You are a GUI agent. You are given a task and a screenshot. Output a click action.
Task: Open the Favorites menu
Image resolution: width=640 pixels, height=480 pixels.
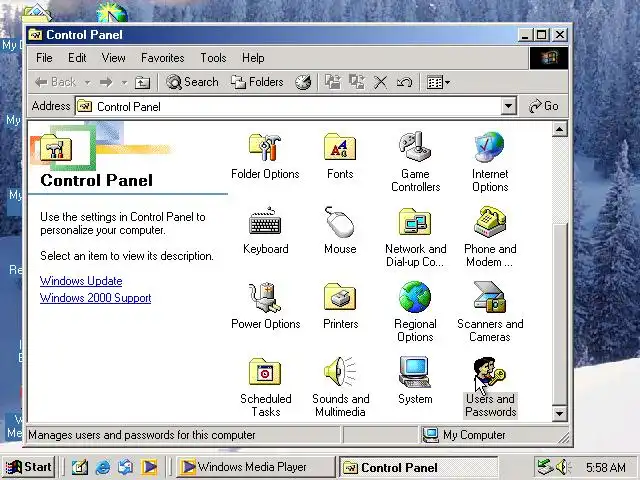tap(162, 58)
